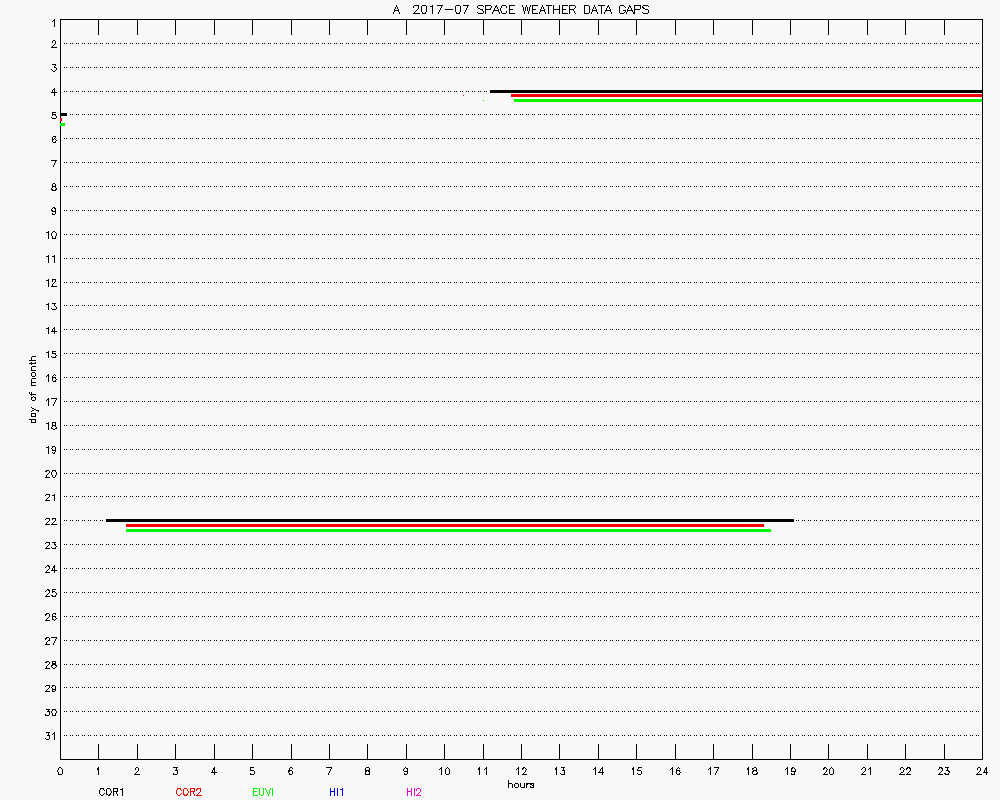This screenshot has height=800, width=1000.
Task: Click the day 31 label on y-axis
Action: (x=52, y=736)
